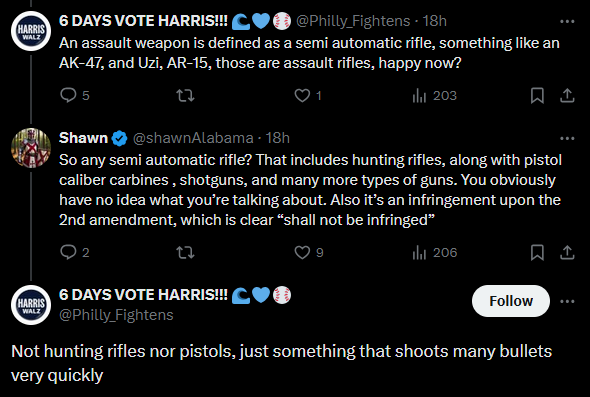Viewport: 590px width, 397px height.
Task: Bookmark Shawn's tweet
Action: tap(537, 252)
